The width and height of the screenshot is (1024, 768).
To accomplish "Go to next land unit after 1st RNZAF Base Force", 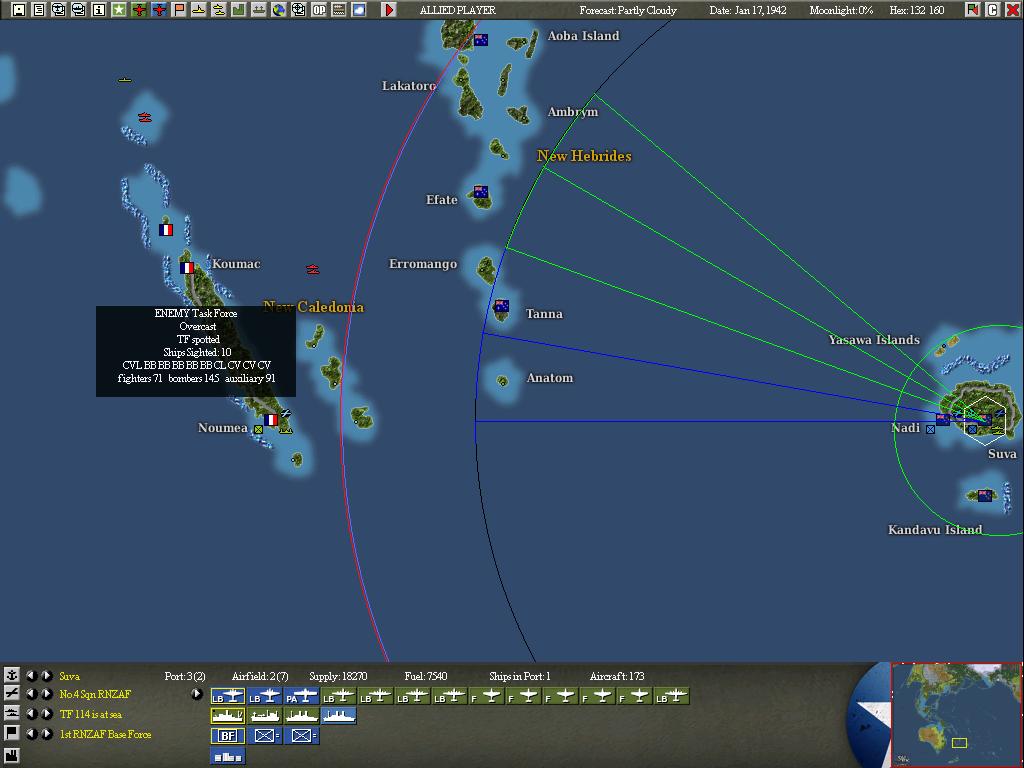I will [x=47, y=733].
